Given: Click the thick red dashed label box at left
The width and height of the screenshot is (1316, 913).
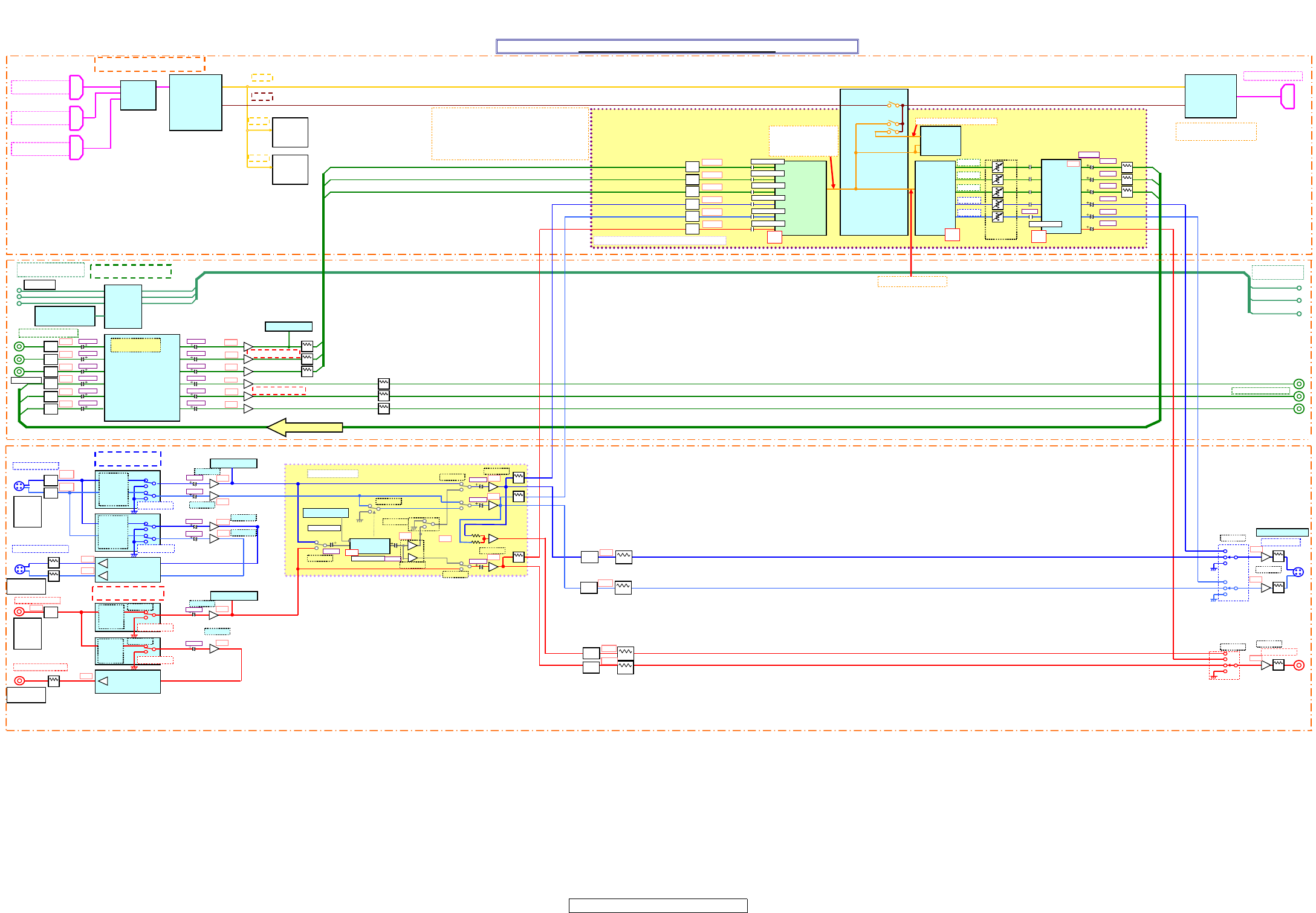Looking at the screenshot, I should [128, 593].
